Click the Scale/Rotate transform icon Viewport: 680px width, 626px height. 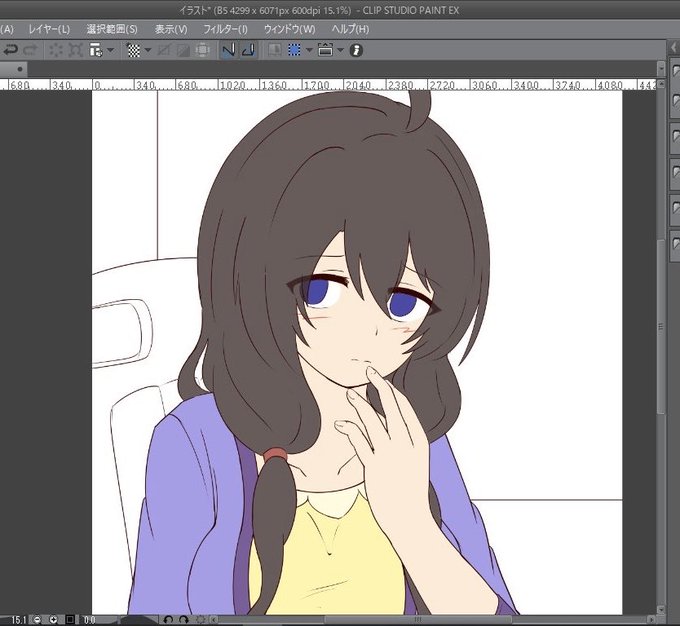tap(75, 50)
